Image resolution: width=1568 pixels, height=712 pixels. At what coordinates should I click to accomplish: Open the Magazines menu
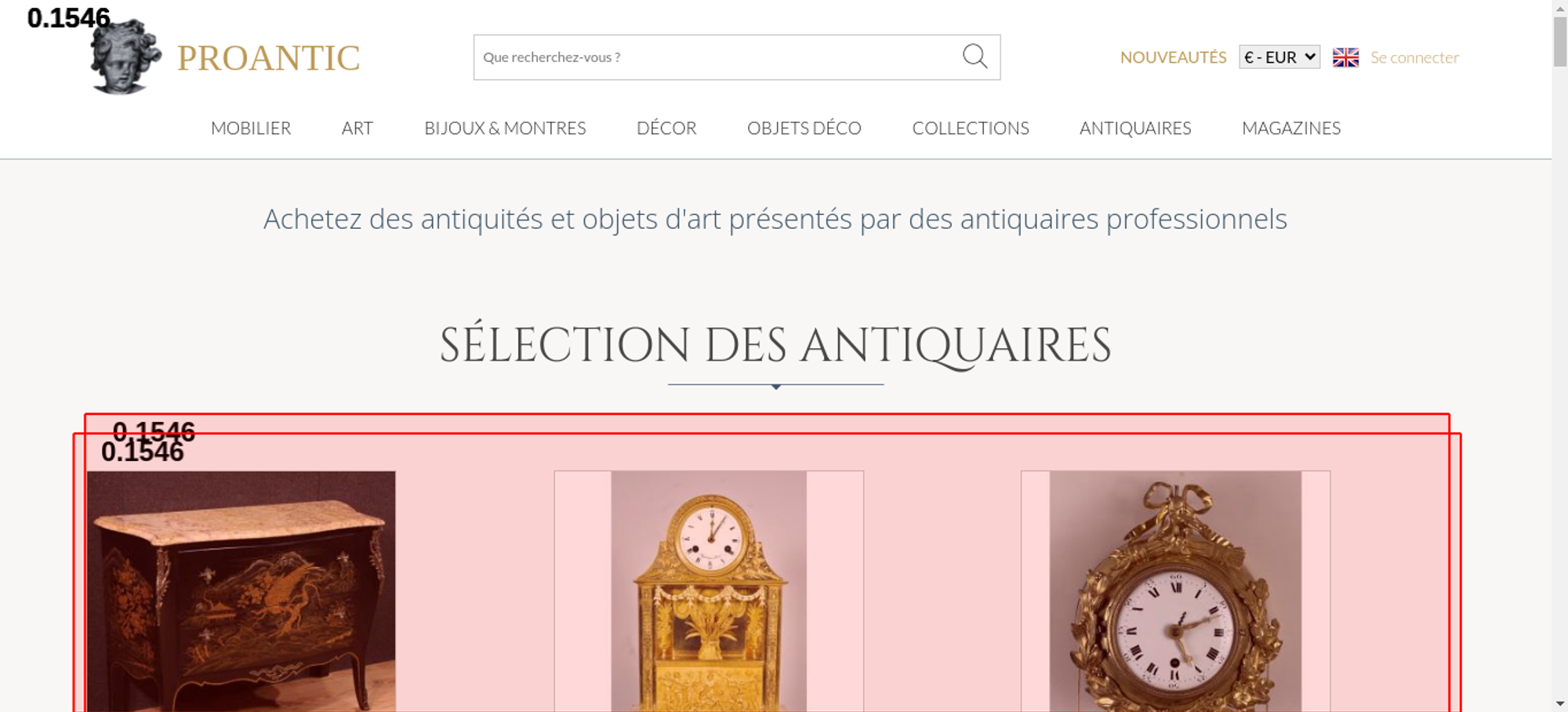(x=1291, y=128)
